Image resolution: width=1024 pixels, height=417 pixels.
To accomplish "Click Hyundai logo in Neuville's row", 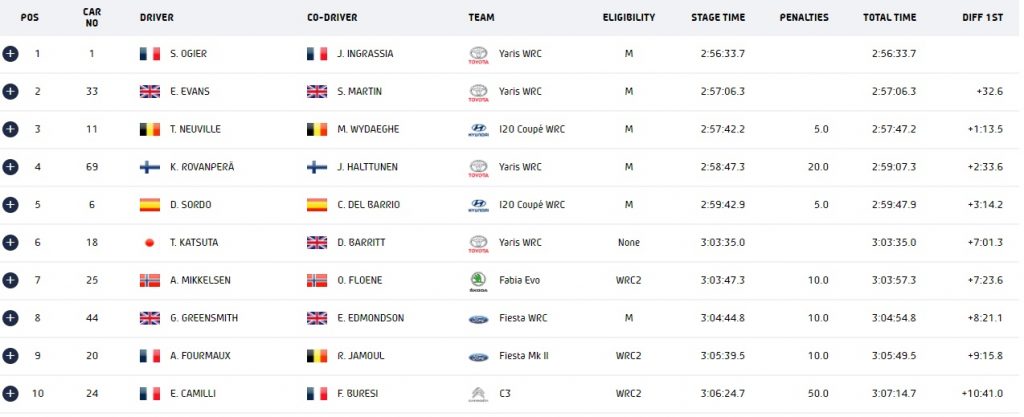I will [x=479, y=130].
